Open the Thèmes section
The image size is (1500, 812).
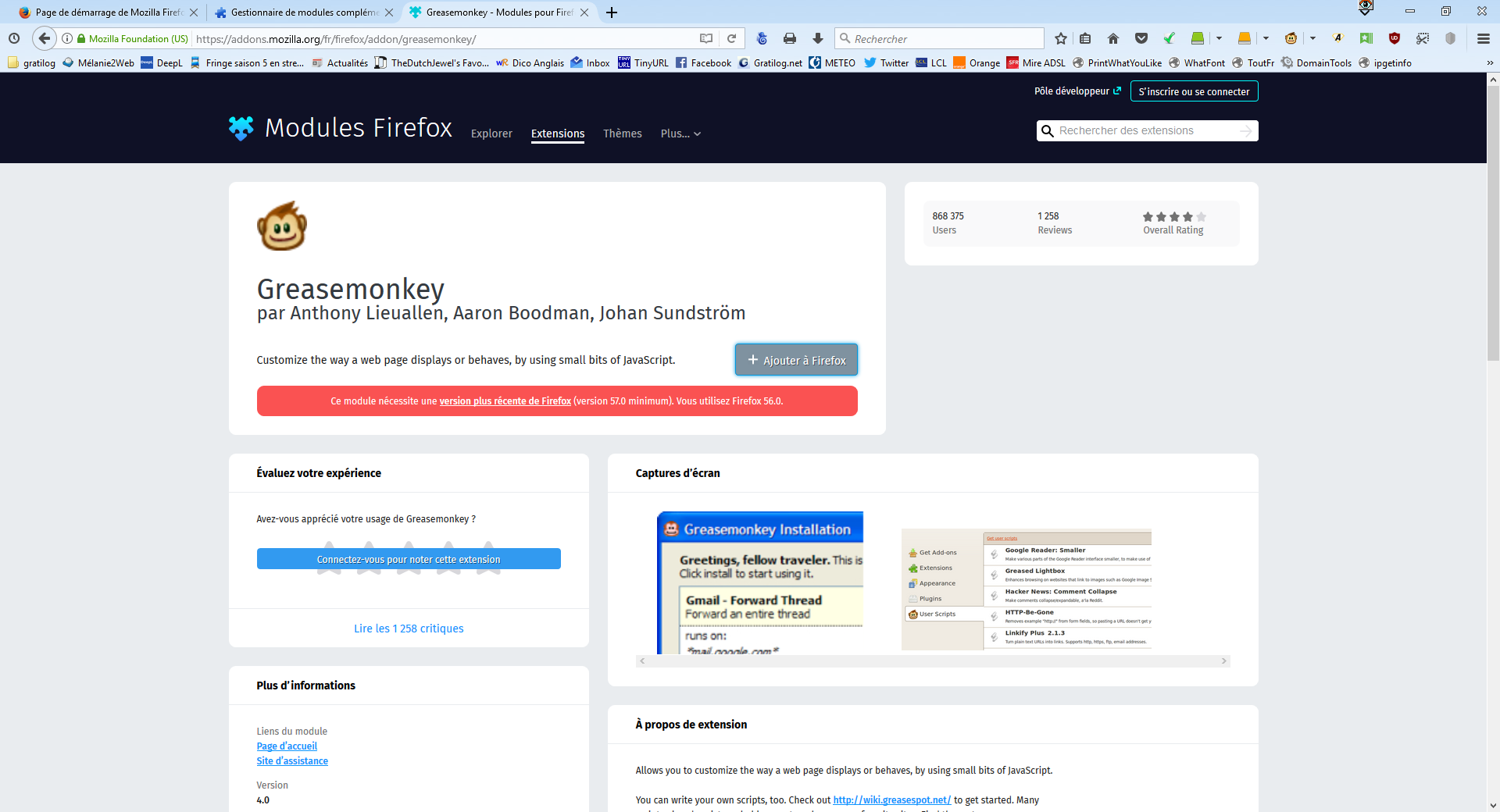coord(623,134)
